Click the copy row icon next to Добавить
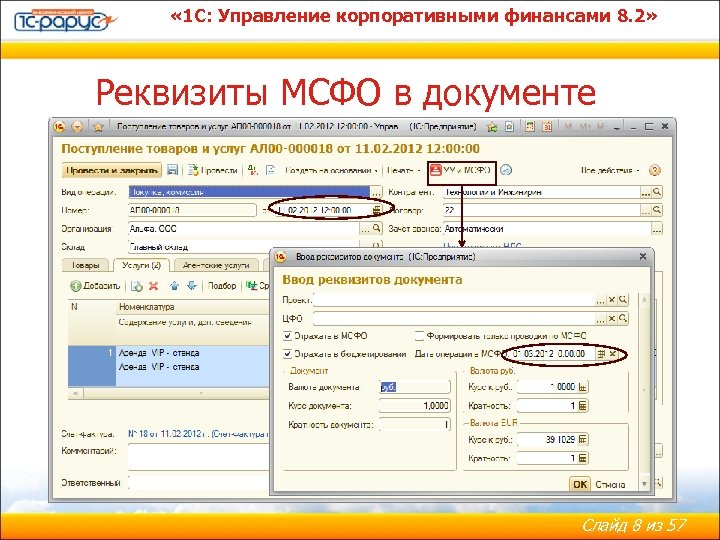The width and height of the screenshot is (720, 540). [137, 286]
